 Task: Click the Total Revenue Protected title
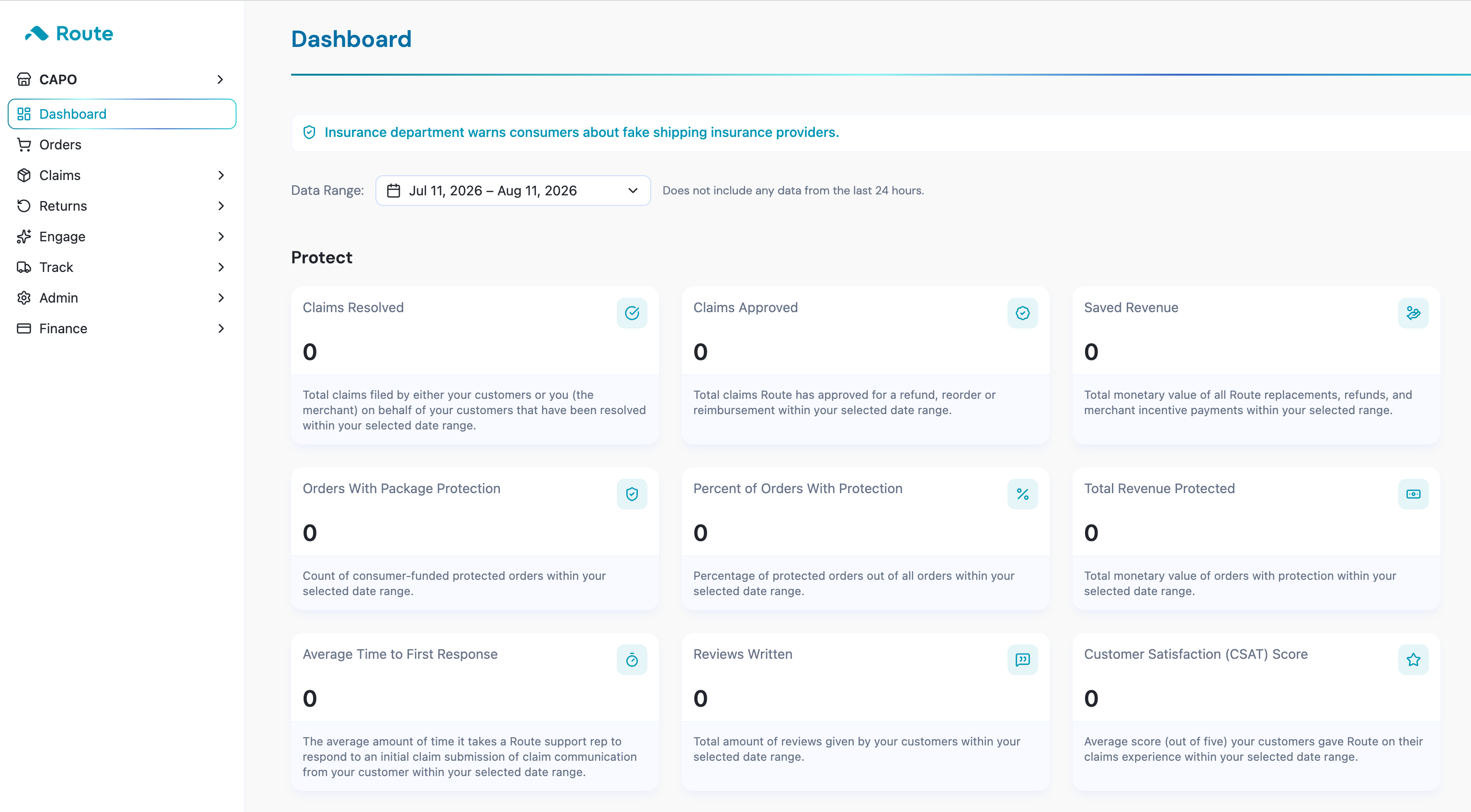click(1159, 489)
